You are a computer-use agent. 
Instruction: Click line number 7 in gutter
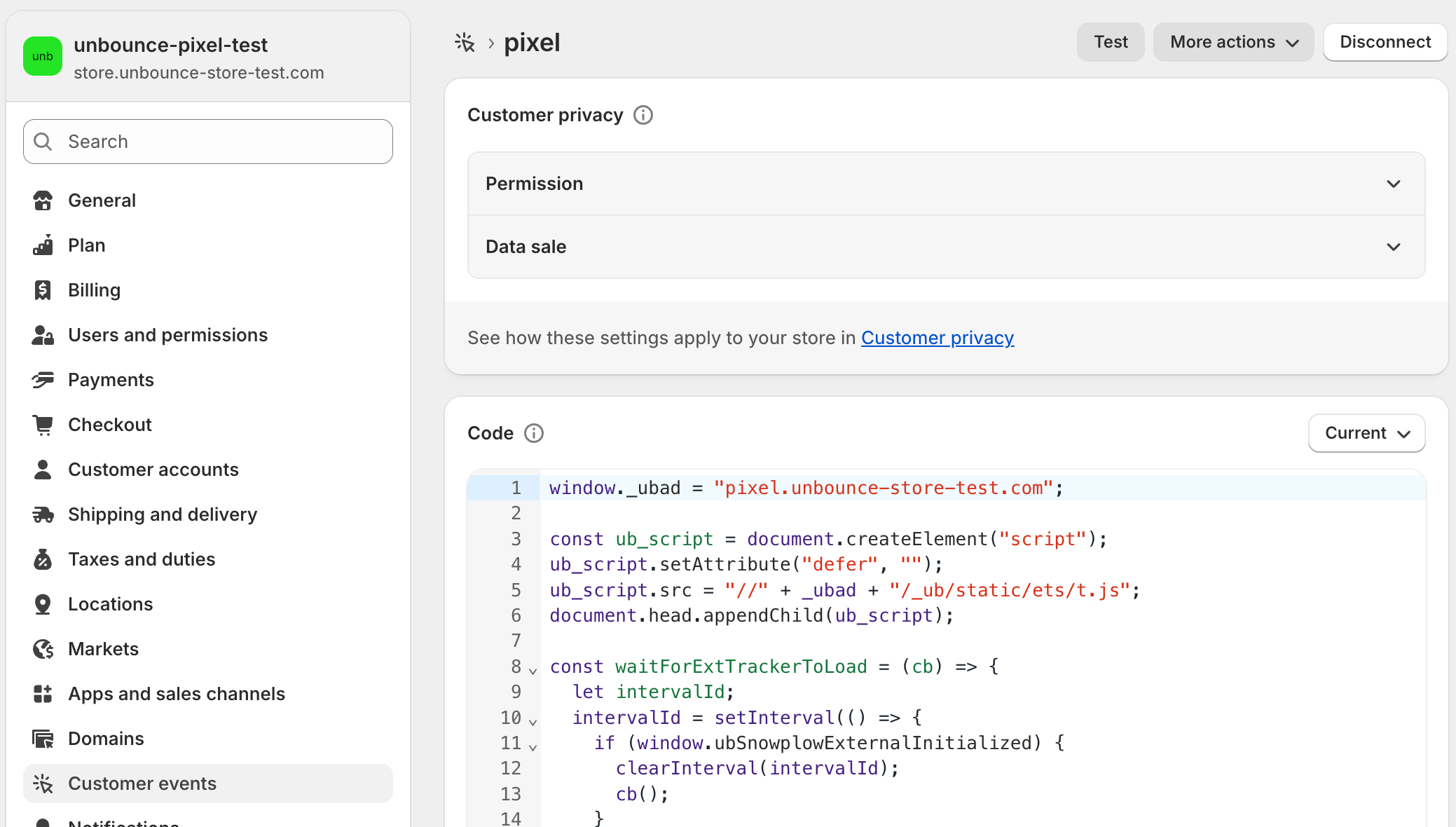click(x=516, y=641)
